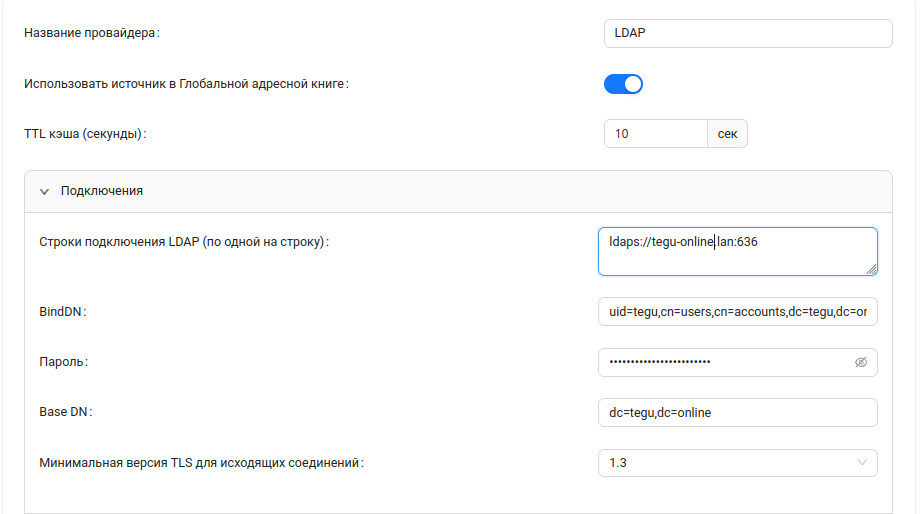Screen dimensions: 920x514
Task: Collapse the Подключения section chevron
Action: [x=44, y=191]
